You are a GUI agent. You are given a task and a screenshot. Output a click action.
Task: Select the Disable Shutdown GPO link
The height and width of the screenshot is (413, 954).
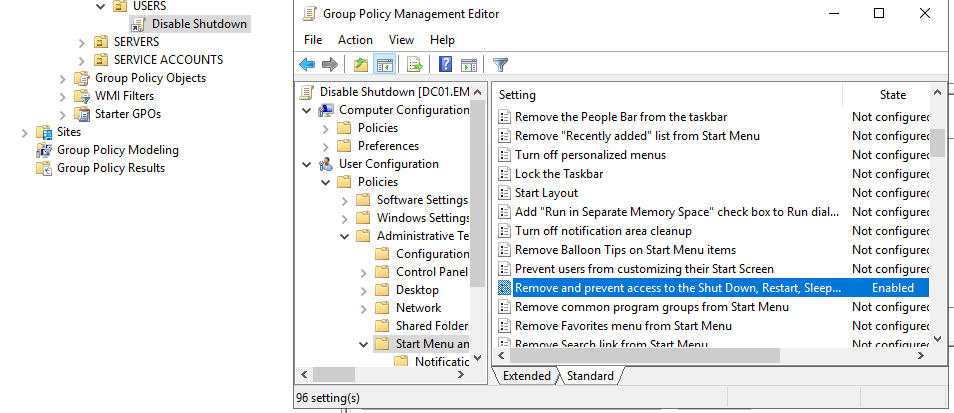click(x=198, y=24)
